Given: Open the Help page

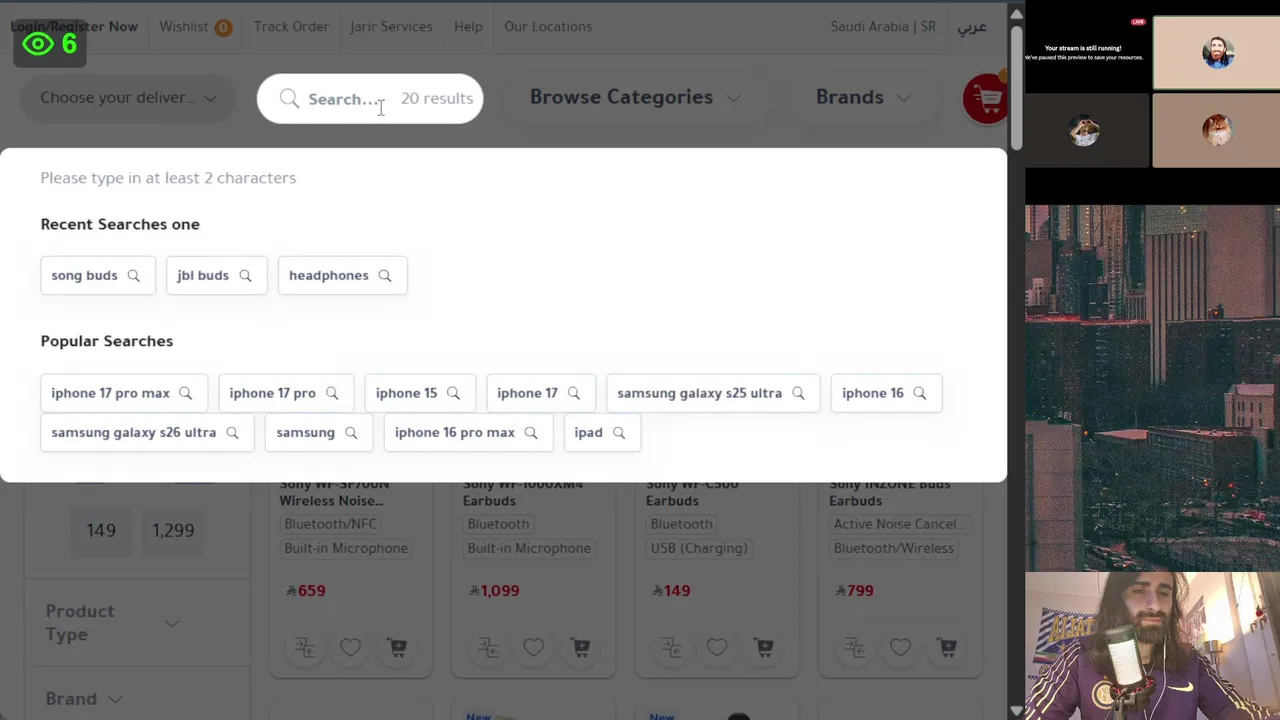Looking at the screenshot, I should (468, 27).
